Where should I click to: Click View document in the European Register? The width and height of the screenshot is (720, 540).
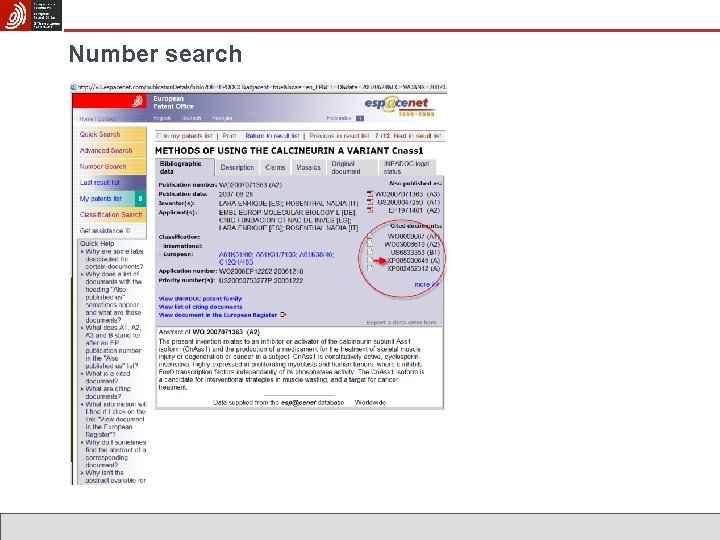218,315
